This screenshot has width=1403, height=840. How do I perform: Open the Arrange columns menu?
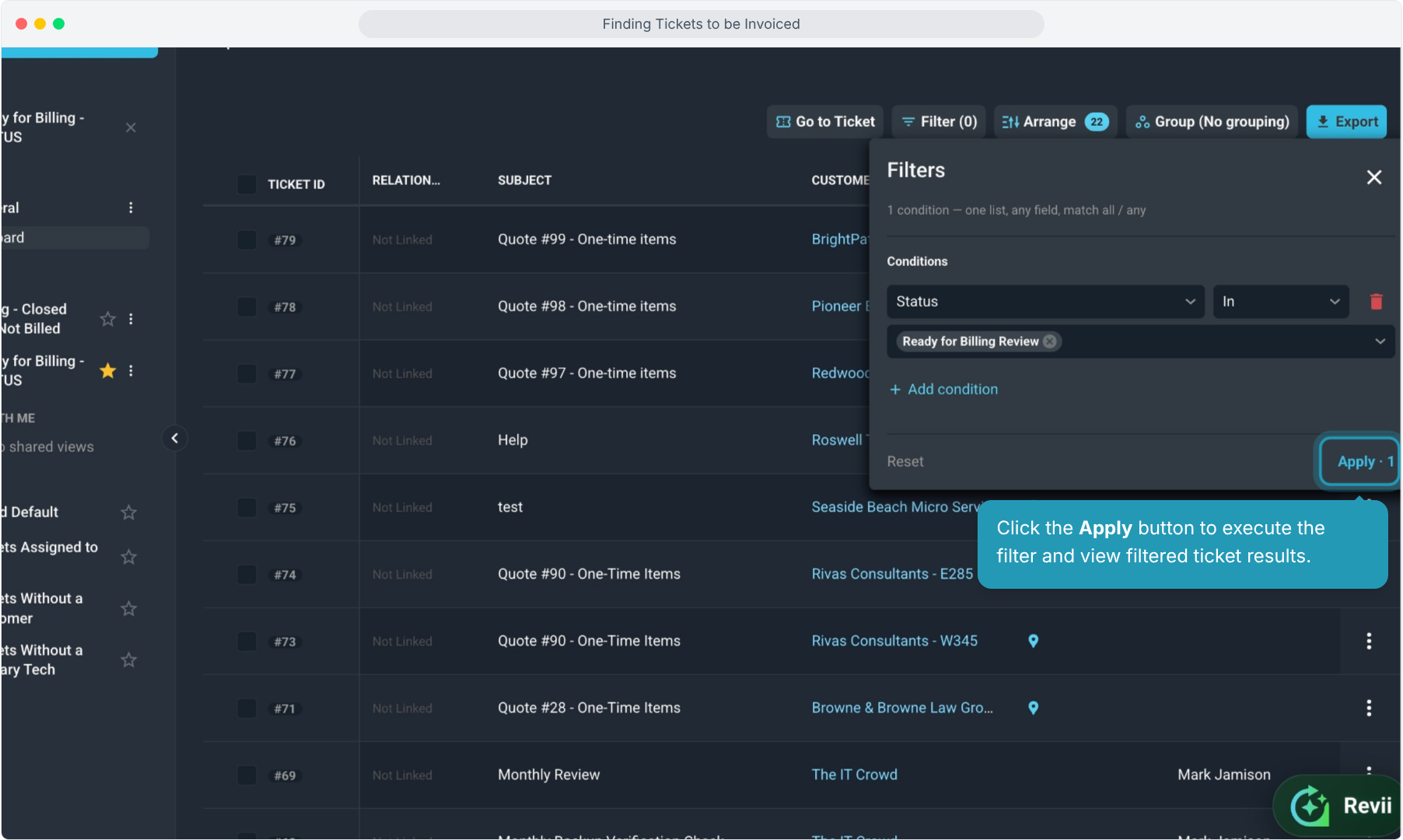pyautogui.click(x=1055, y=122)
